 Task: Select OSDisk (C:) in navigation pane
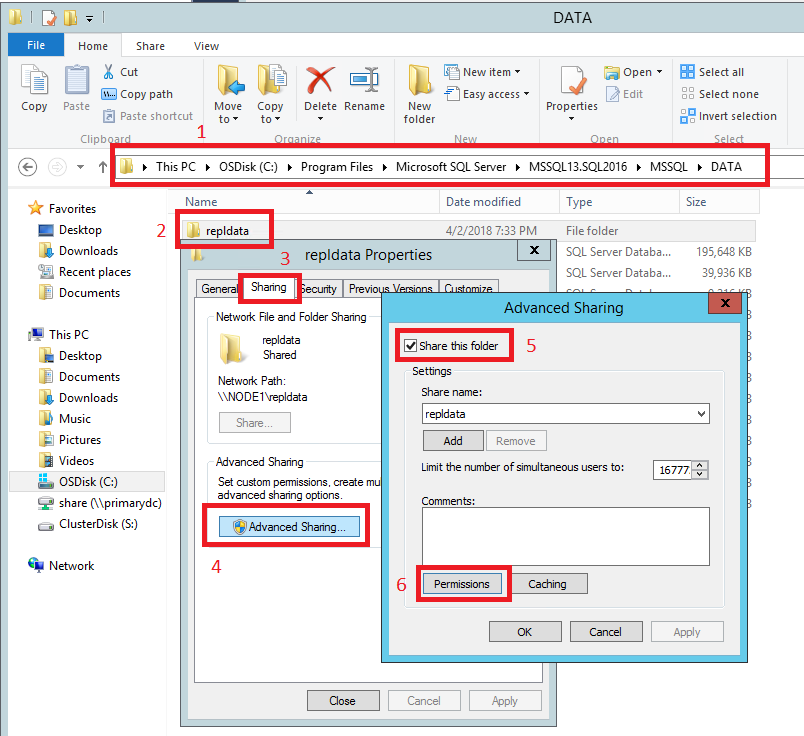pos(79,482)
